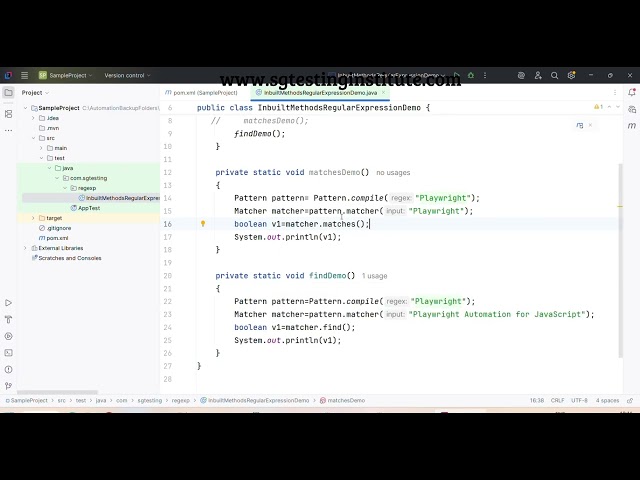Open the AI assistant swirl icon
This screenshot has width=640, height=480.
[521, 75]
